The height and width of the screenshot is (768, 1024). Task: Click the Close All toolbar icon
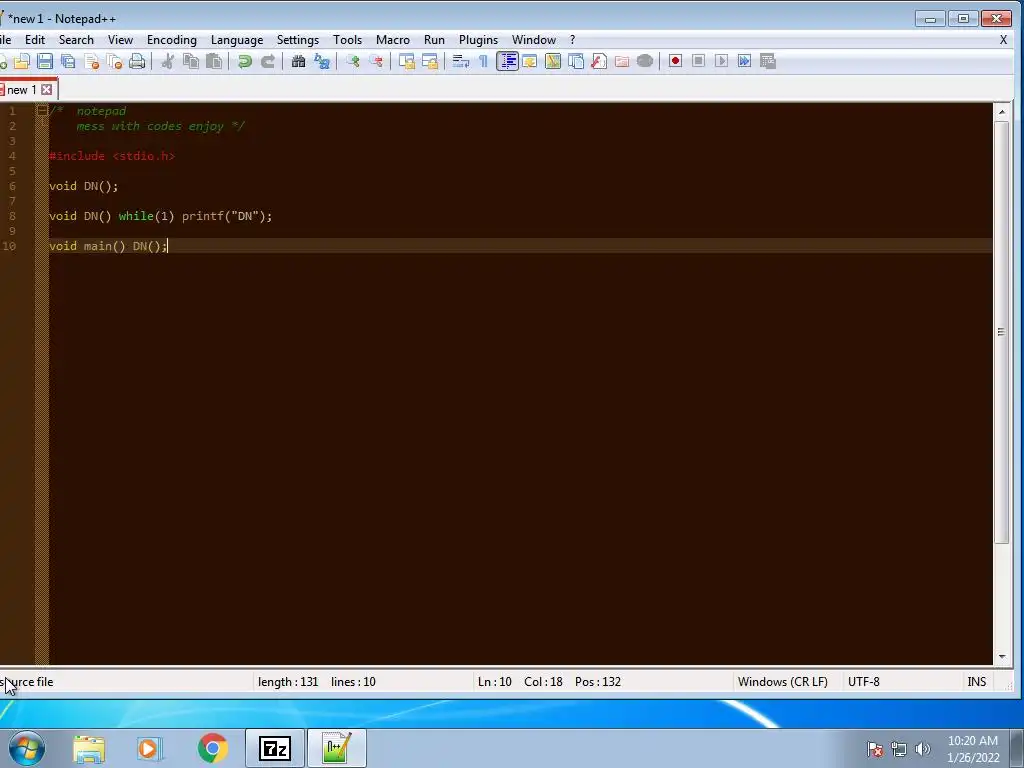pos(114,61)
